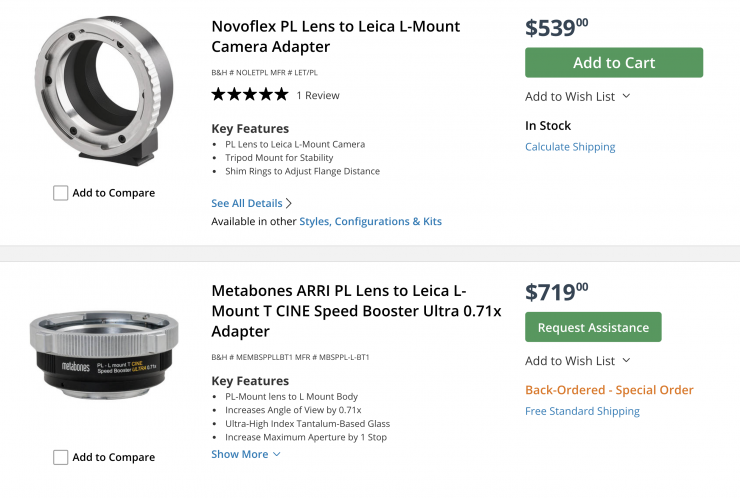This screenshot has height=498, width=740.
Task: Open the Calculate Shipping link
Action: [x=570, y=147]
